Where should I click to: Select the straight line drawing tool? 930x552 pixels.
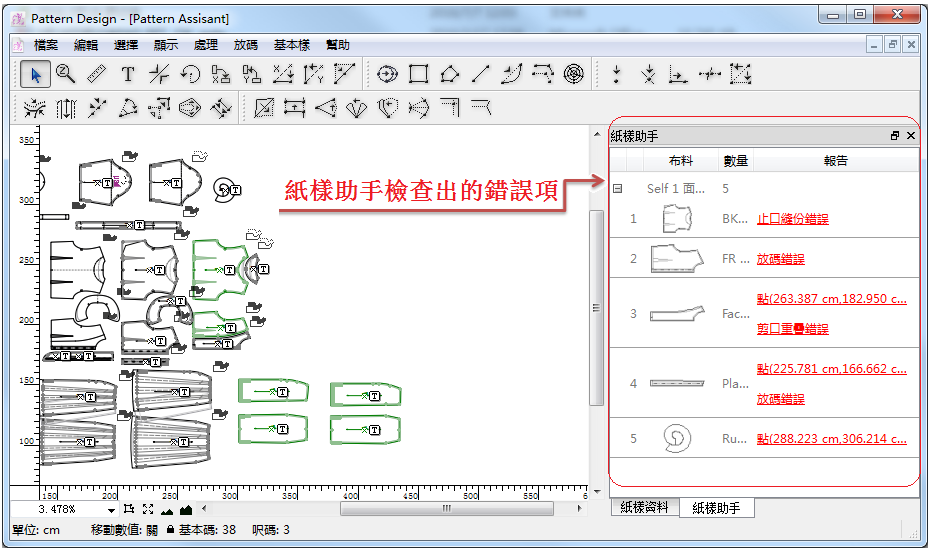(481, 74)
